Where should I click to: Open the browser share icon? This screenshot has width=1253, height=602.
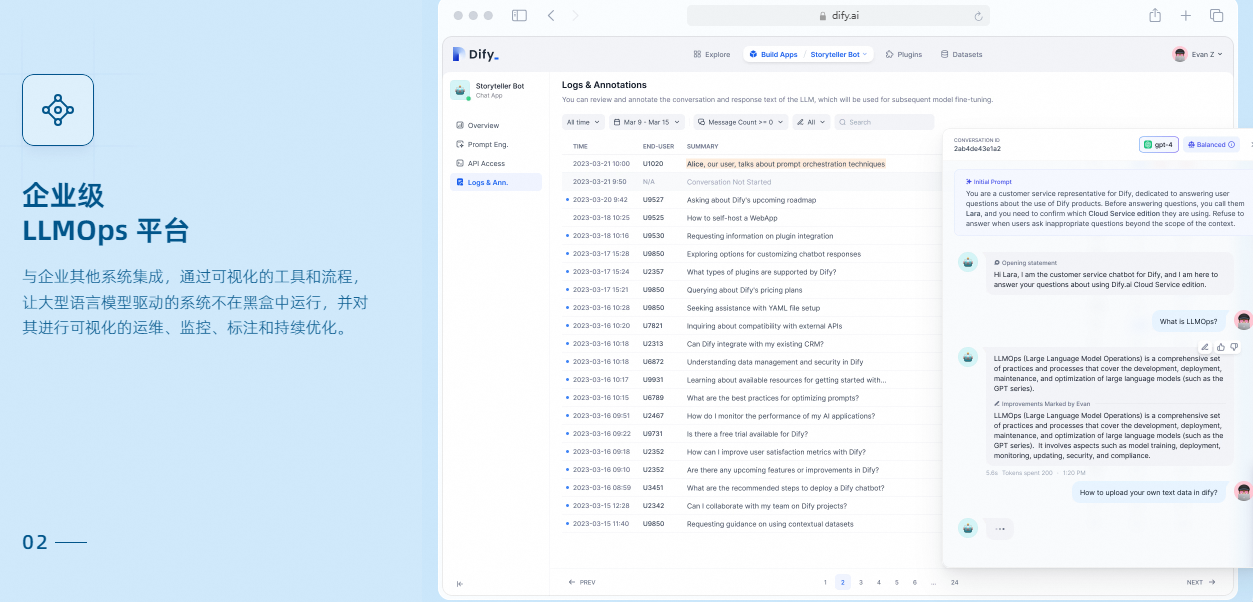(x=1155, y=15)
